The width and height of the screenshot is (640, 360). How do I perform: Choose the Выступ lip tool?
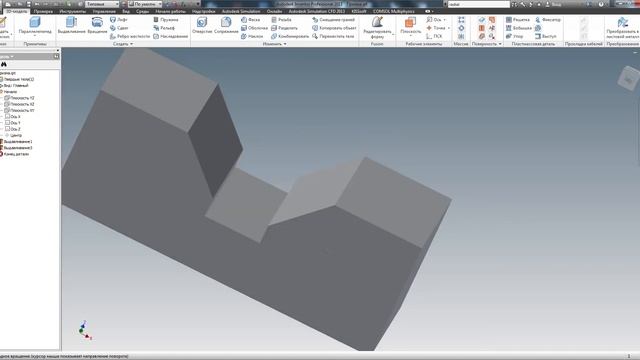546,36
